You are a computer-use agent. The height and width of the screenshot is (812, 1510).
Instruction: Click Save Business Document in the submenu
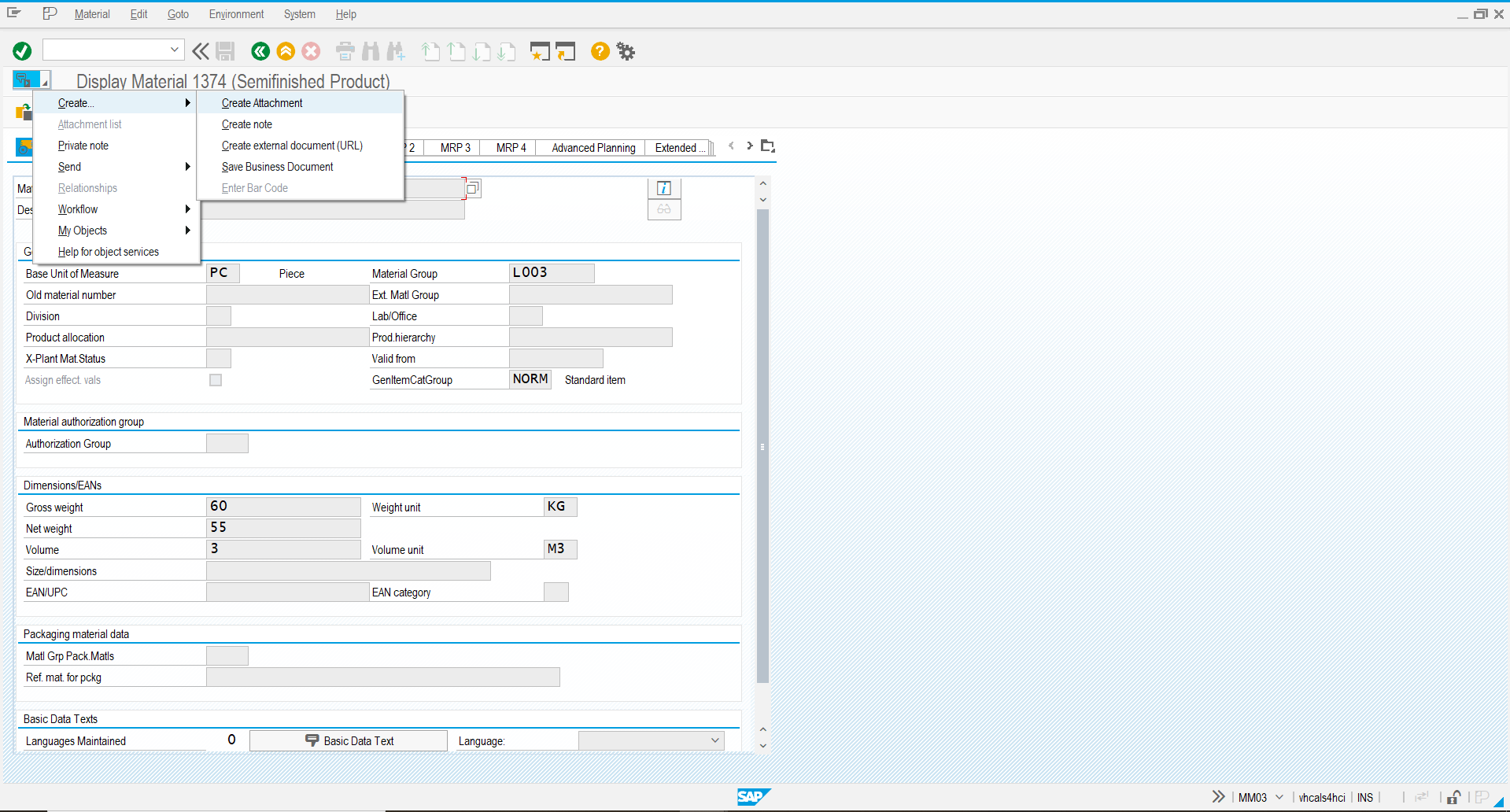coord(277,166)
